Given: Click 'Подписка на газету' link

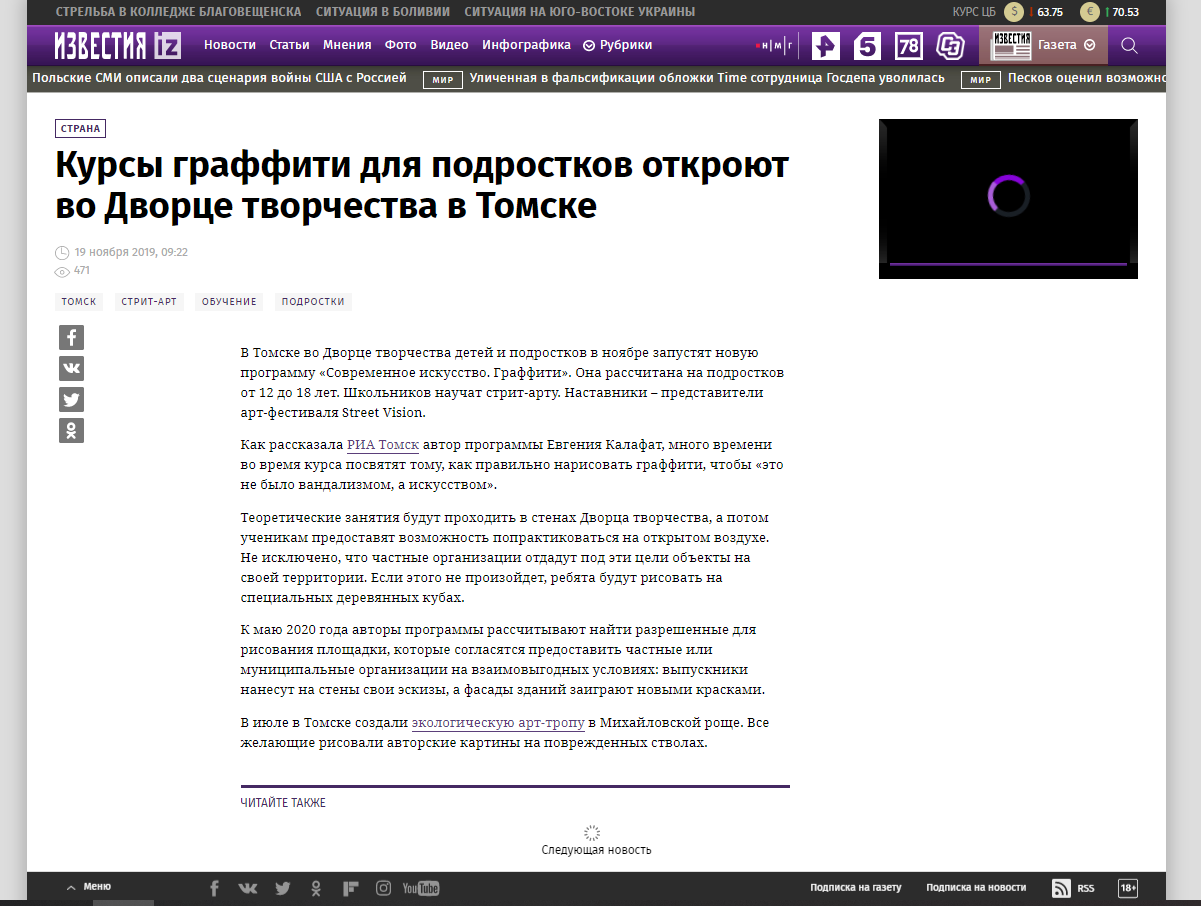Looking at the screenshot, I should click(856, 888).
